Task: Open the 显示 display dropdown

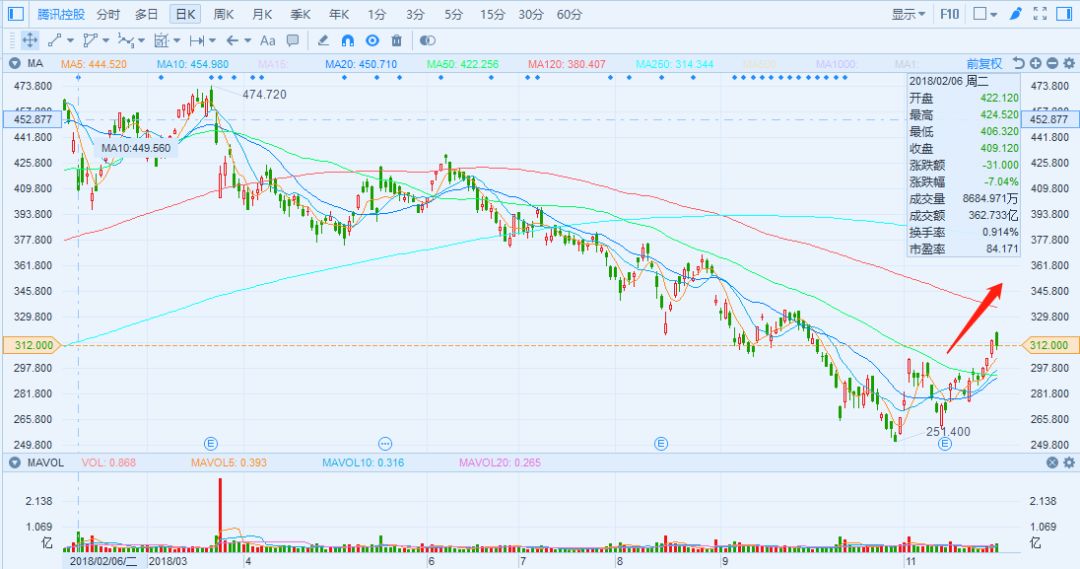Action: pos(908,14)
